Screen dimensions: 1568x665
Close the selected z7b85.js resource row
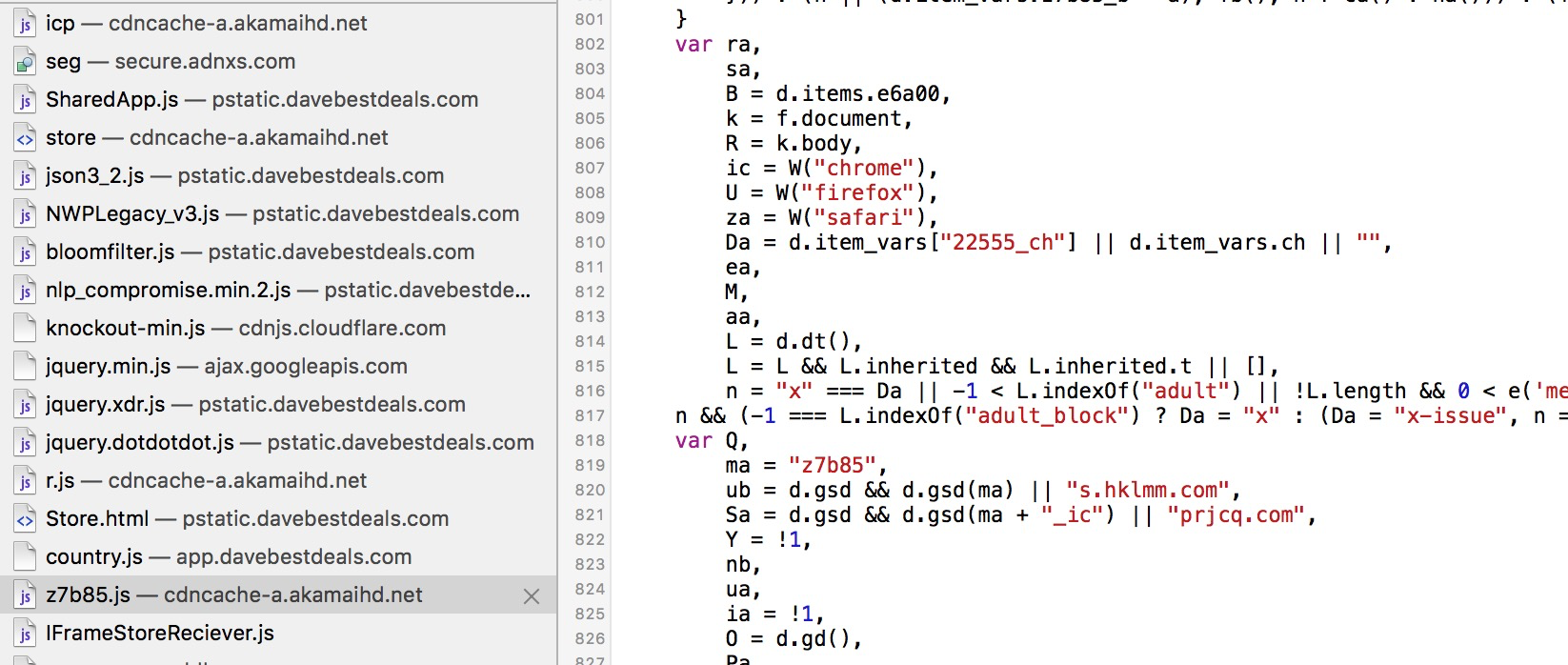[532, 596]
